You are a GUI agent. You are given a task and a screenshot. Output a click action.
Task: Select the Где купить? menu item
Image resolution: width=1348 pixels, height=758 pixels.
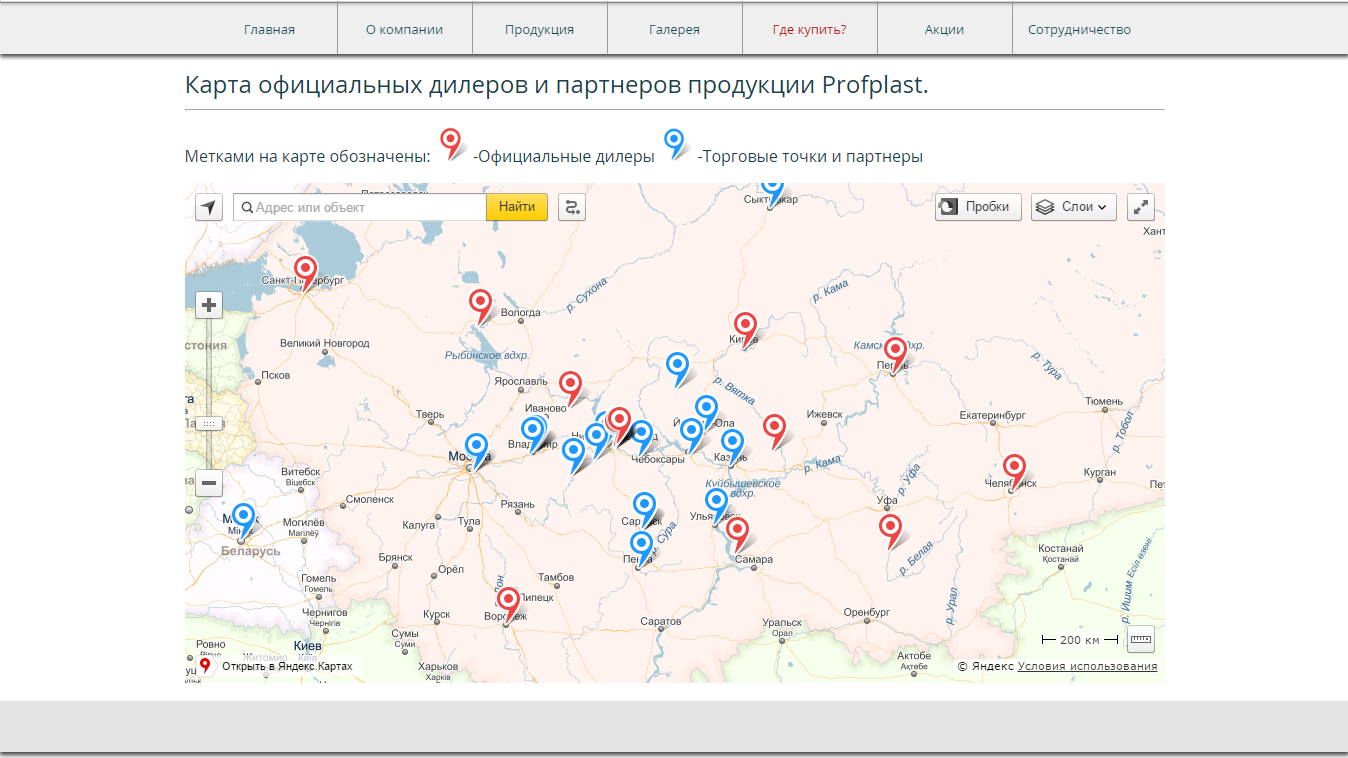click(x=809, y=29)
